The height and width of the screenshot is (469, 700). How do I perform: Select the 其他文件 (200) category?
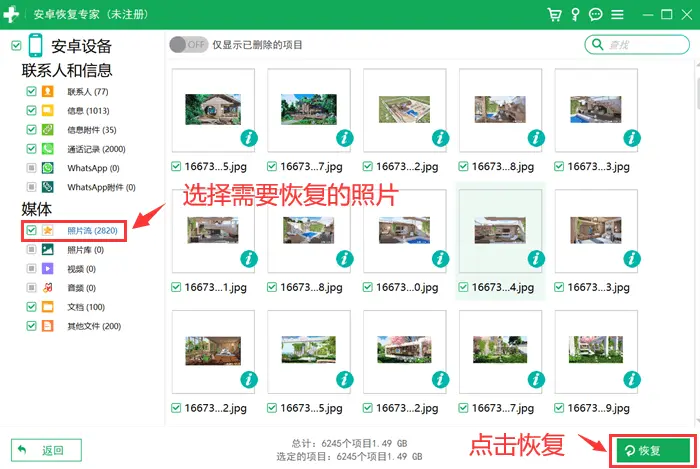[x=94, y=326]
